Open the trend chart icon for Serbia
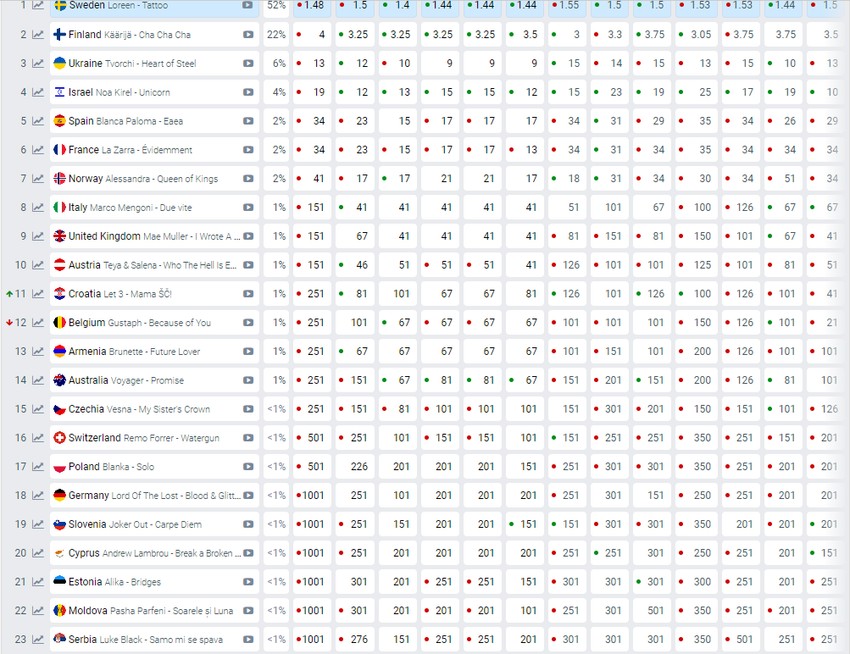Image resolution: width=850 pixels, height=654 pixels. pyautogui.click(x=38, y=639)
